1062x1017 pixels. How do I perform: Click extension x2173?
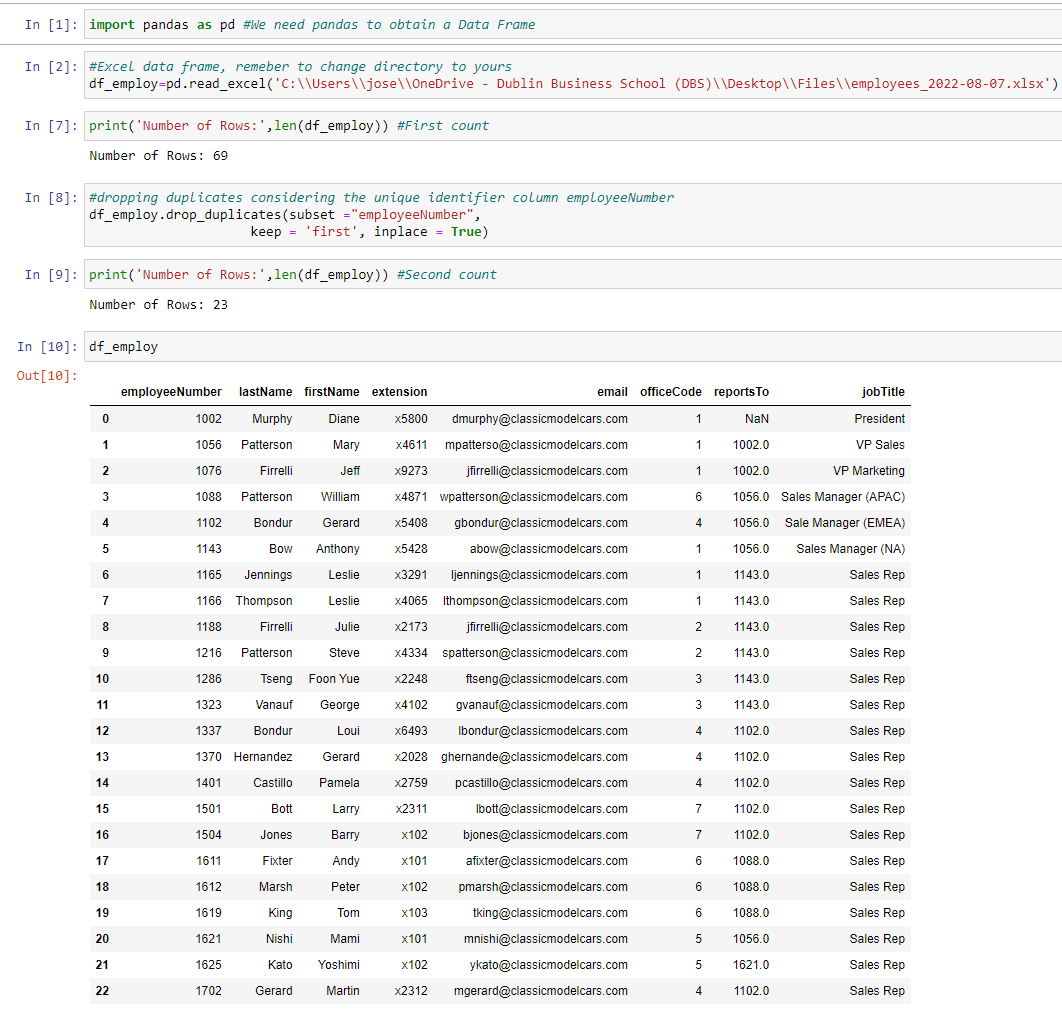tap(411, 627)
